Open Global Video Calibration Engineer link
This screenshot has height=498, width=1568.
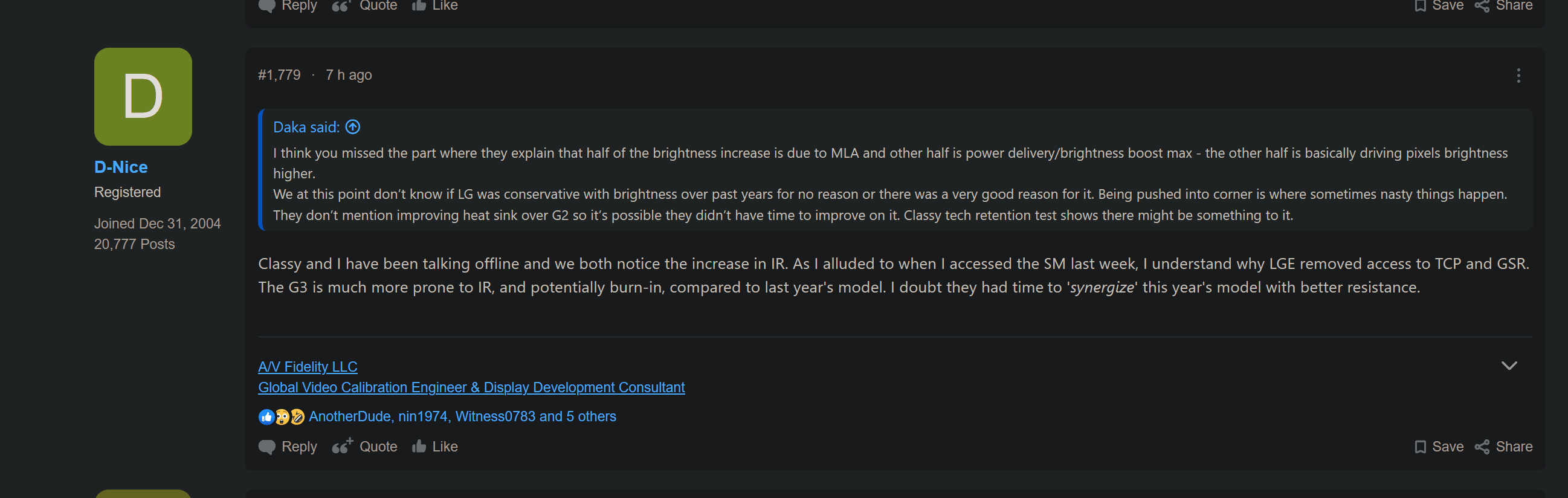tap(471, 387)
